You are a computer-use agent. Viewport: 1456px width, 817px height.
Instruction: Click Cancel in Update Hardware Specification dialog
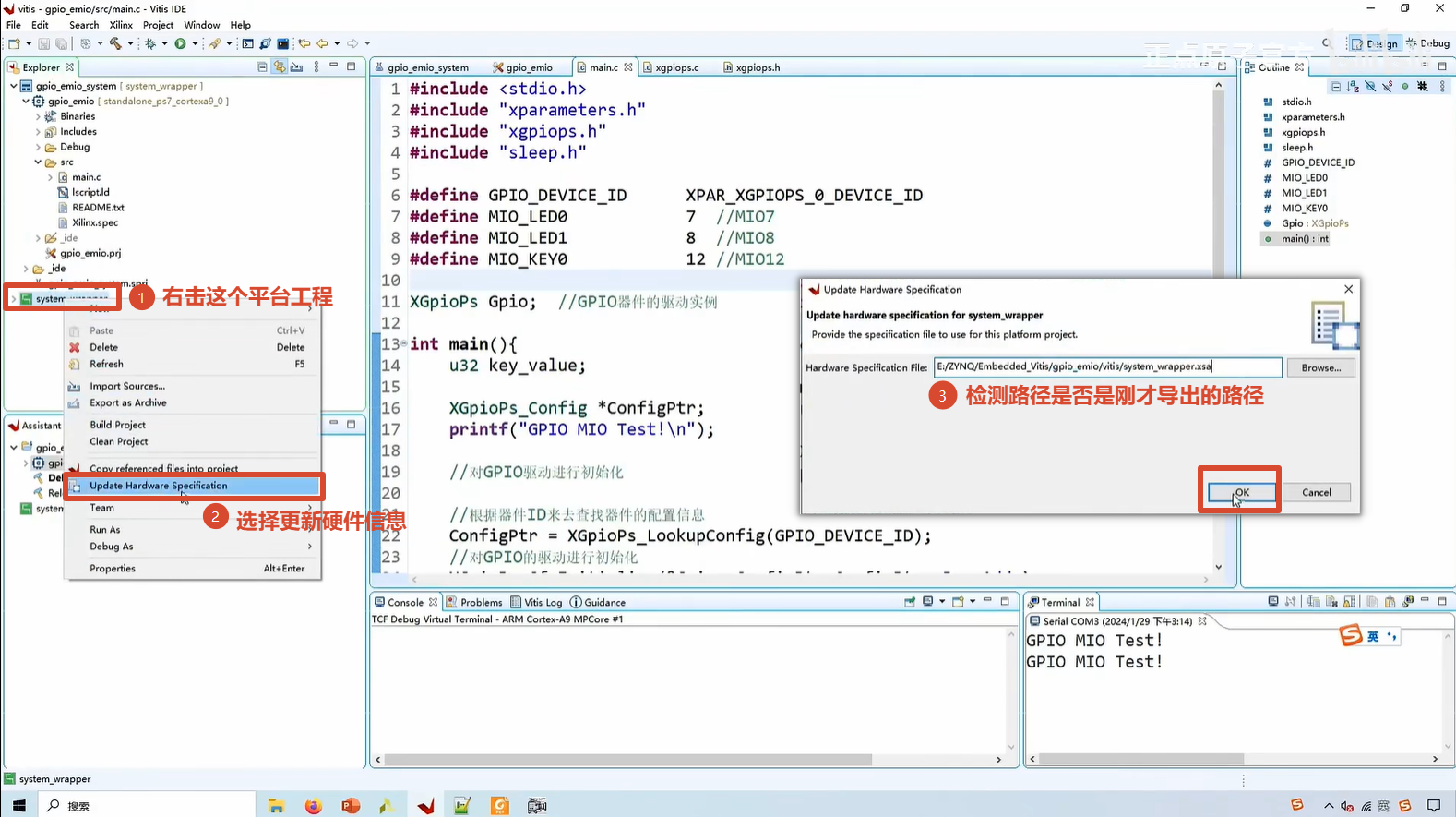pyautogui.click(x=1316, y=492)
